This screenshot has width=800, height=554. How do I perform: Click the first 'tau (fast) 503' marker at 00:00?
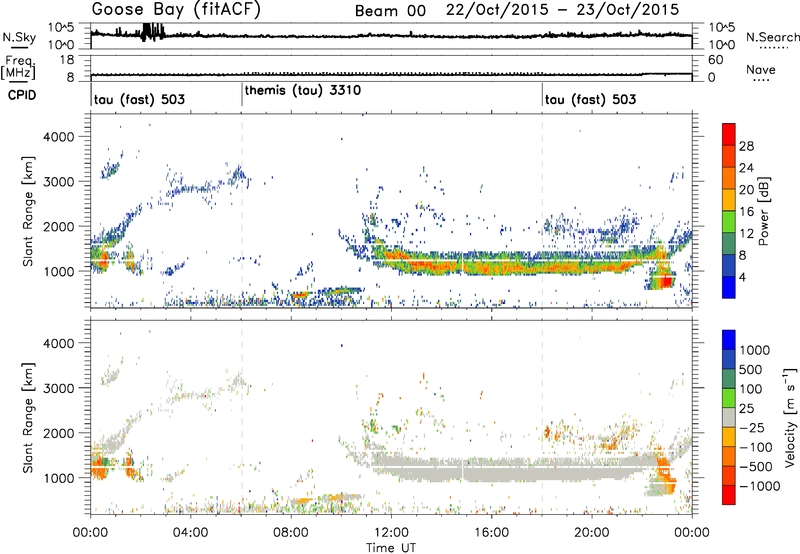(x=139, y=99)
